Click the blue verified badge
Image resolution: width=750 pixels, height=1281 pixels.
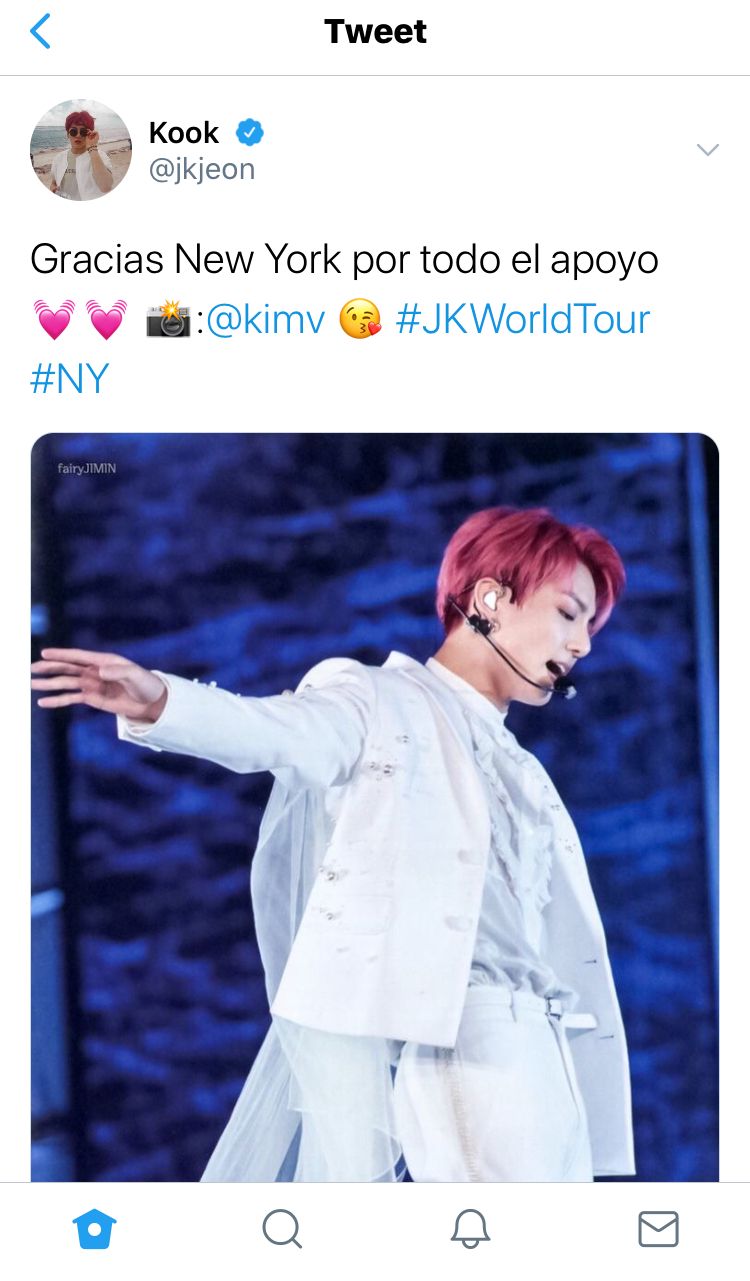click(249, 133)
